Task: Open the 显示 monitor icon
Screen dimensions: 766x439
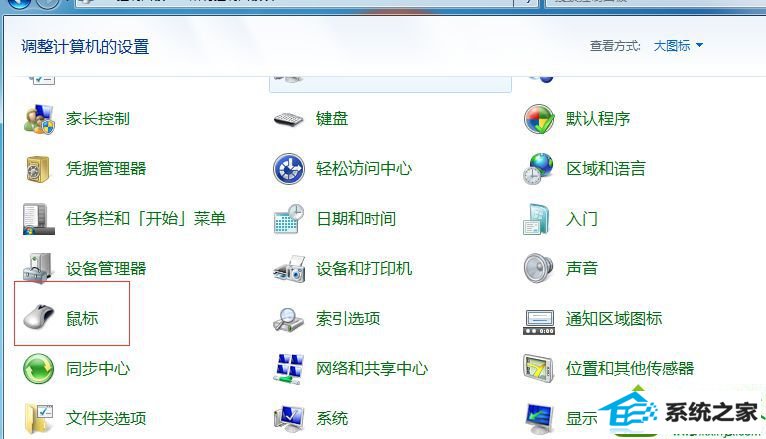Action: coord(539,419)
